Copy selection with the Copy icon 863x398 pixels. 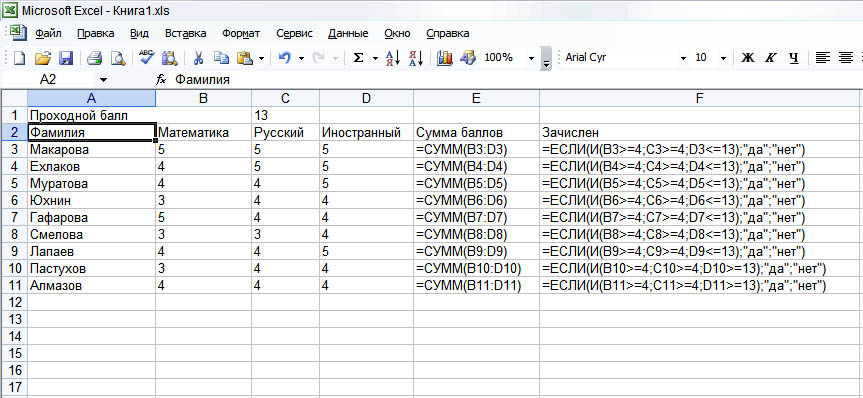click(221, 58)
